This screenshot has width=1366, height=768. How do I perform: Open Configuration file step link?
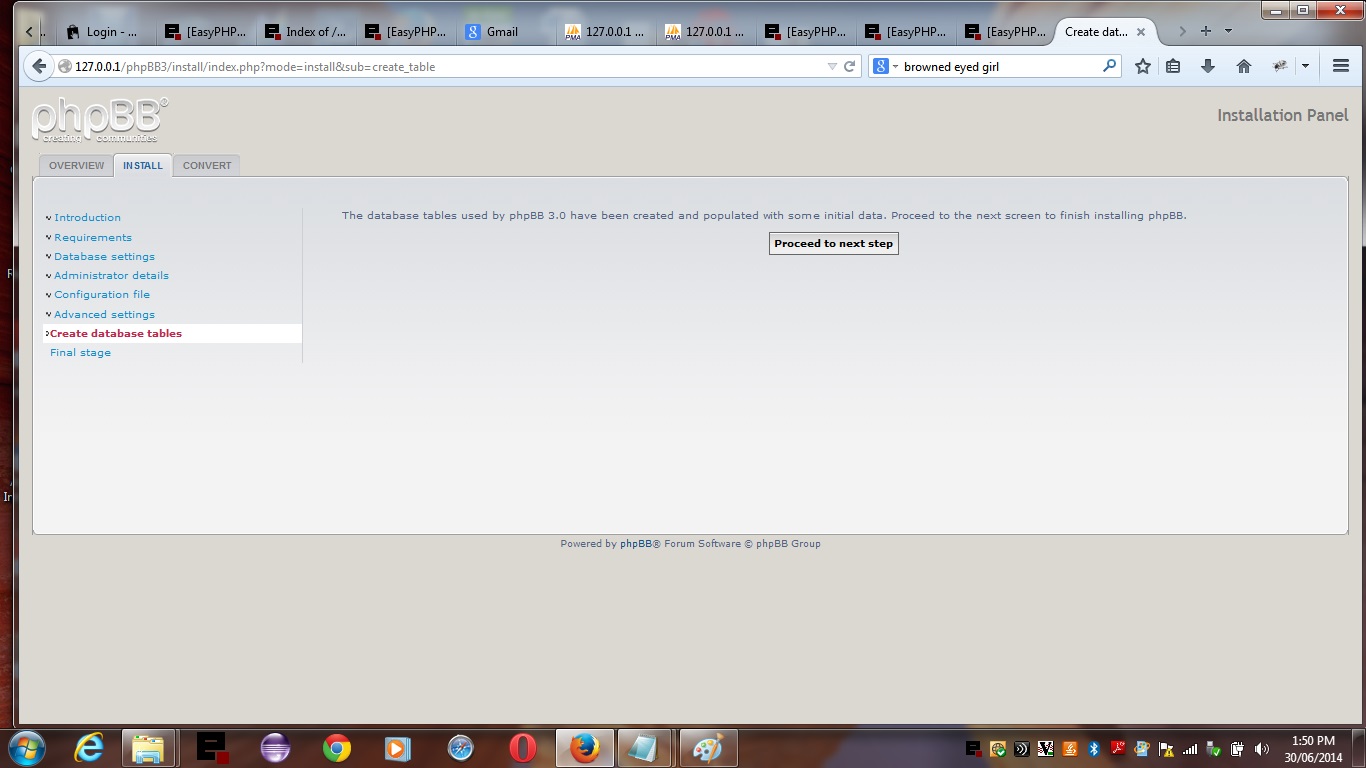(102, 294)
